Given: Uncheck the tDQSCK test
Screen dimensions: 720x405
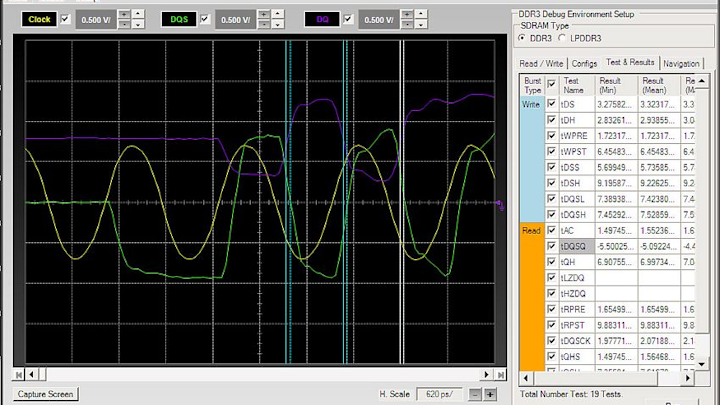Looking at the screenshot, I should point(551,341).
